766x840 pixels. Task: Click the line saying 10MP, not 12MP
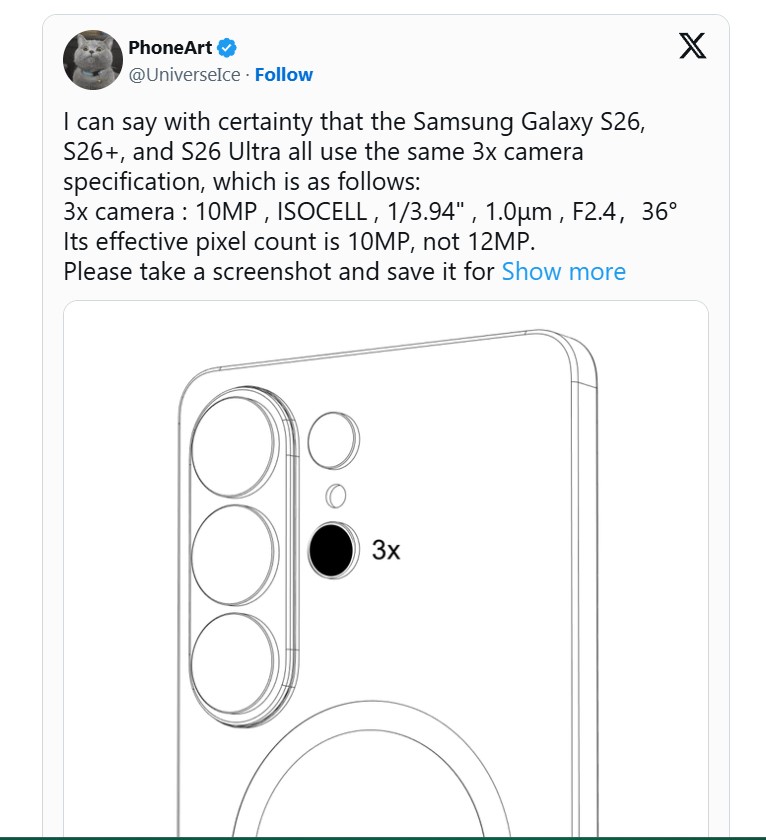click(299, 242)
